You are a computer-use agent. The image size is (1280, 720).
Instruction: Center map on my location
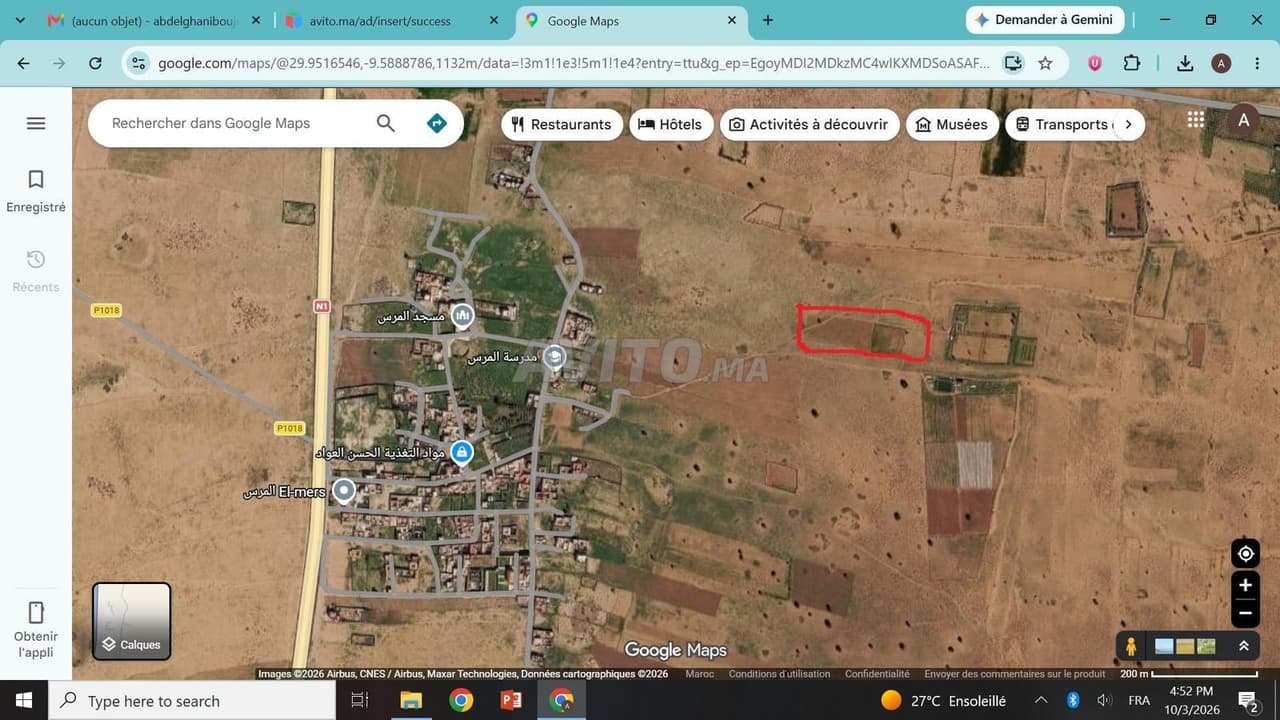pos(1245,553)
